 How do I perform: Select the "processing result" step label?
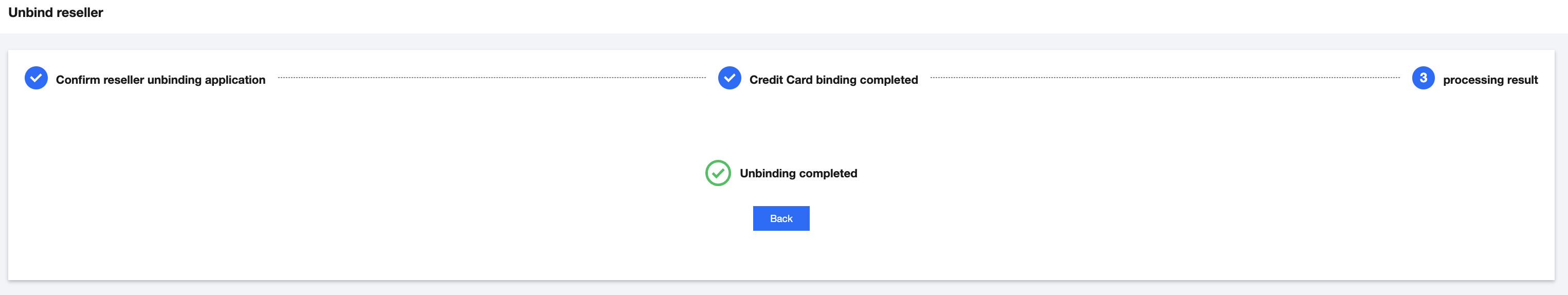pyautogui.click(x=1489, y=80)
